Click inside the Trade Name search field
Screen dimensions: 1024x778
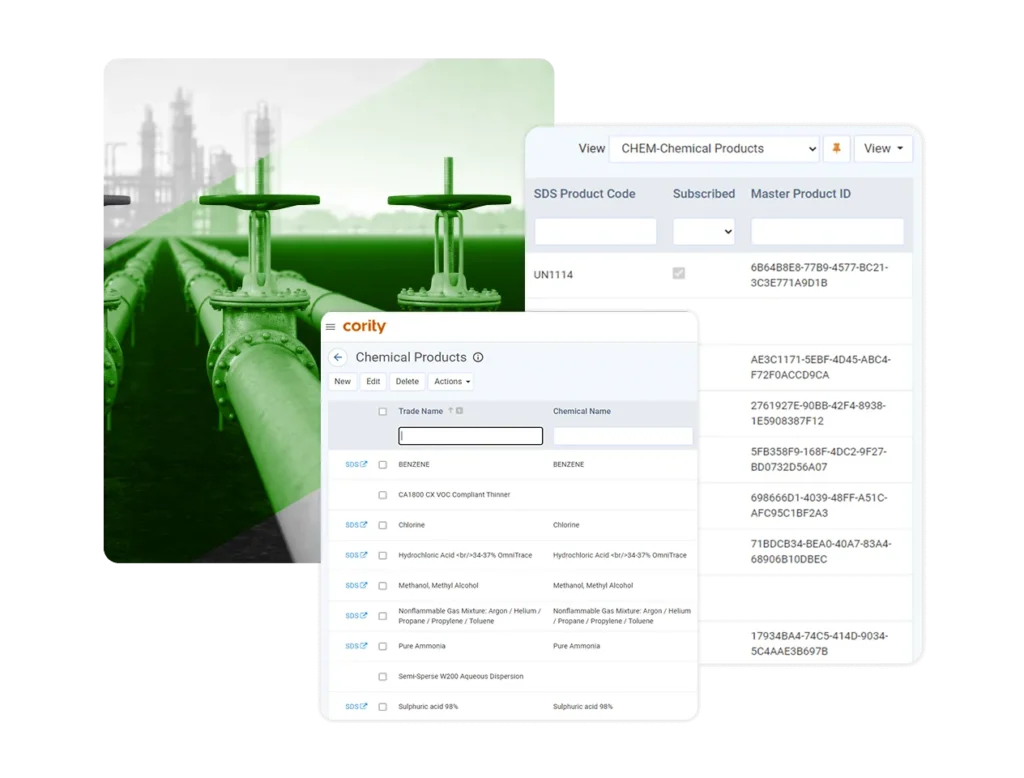[470, 436]
